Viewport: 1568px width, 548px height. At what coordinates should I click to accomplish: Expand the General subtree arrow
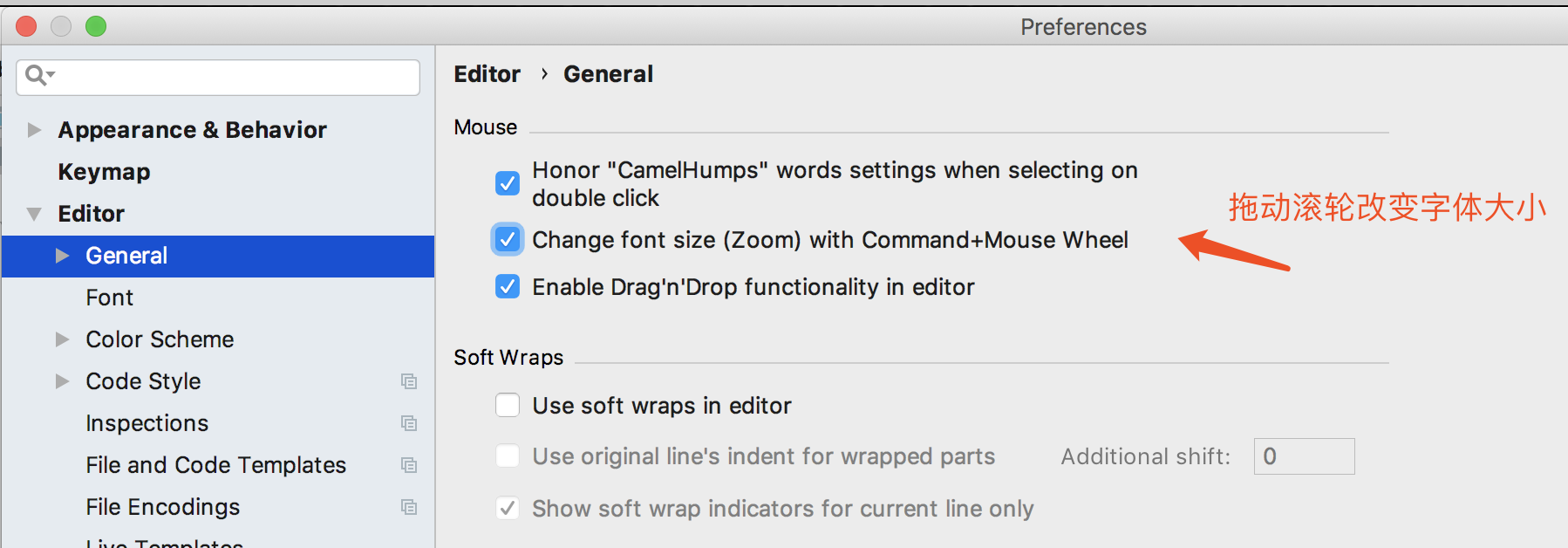(62, 256)
